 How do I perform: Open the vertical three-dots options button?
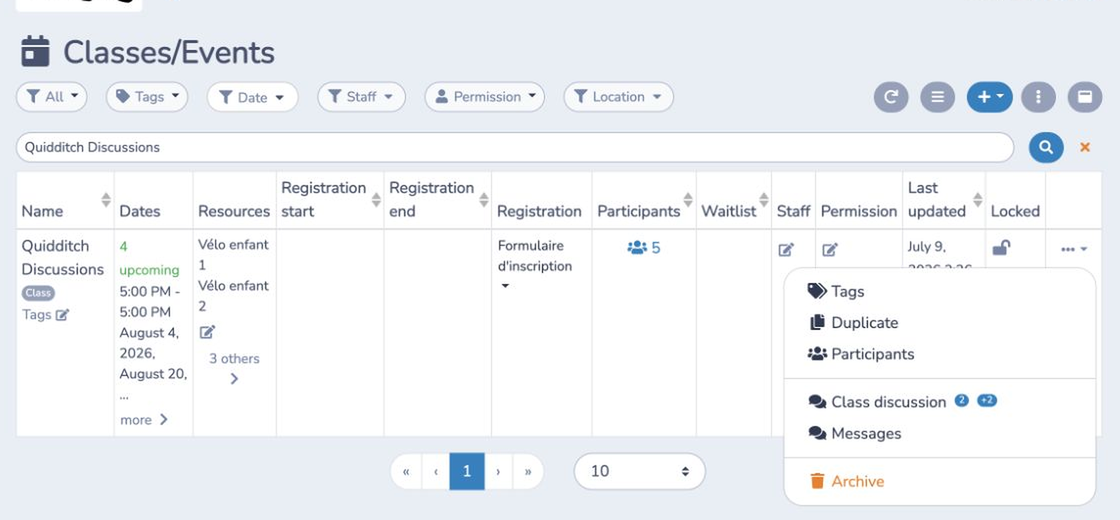tap(1039, 97)
